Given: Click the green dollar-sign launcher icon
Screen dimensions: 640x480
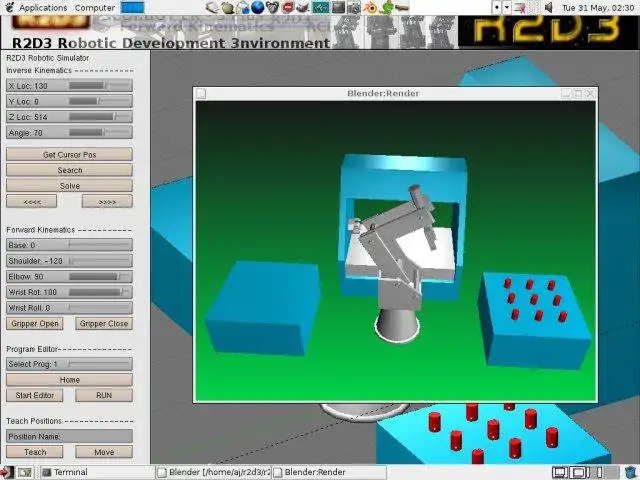Looking at the screenshot, I should 386,7.
